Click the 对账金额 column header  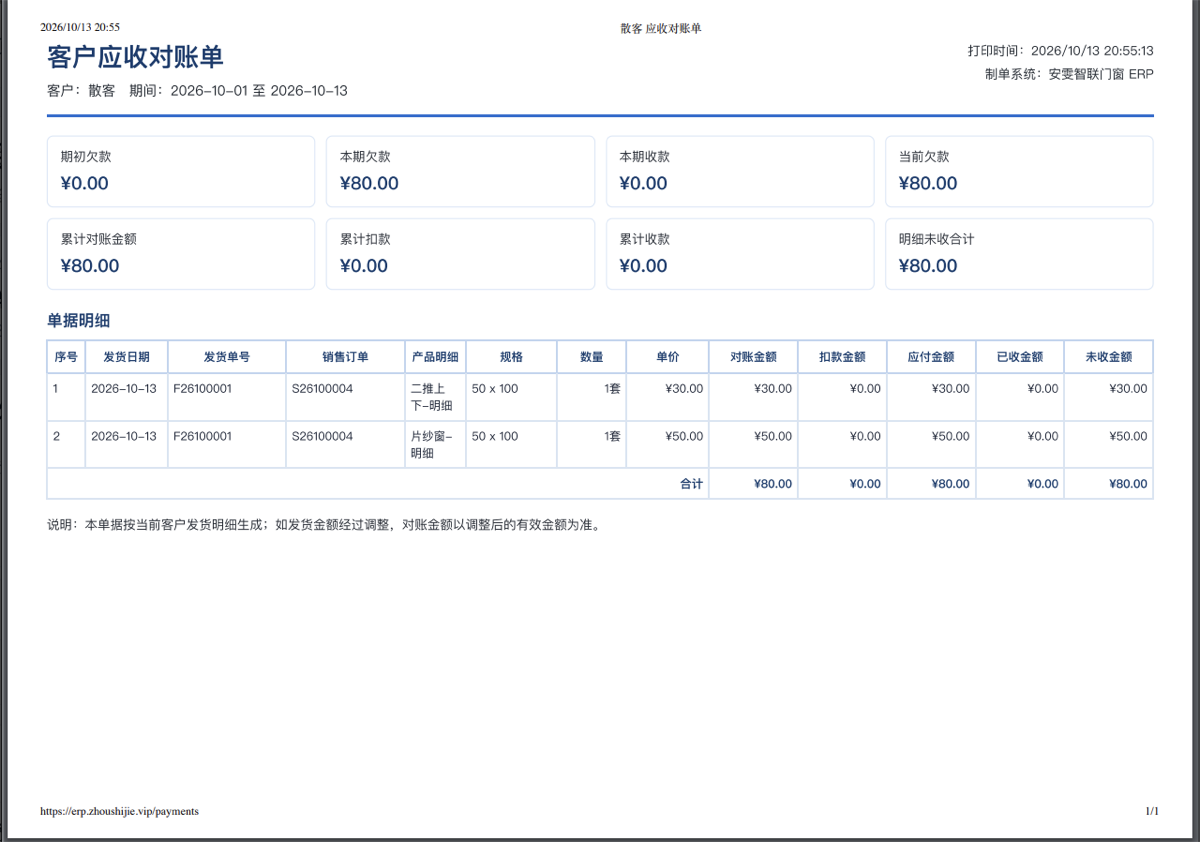(x=754, y=357)
